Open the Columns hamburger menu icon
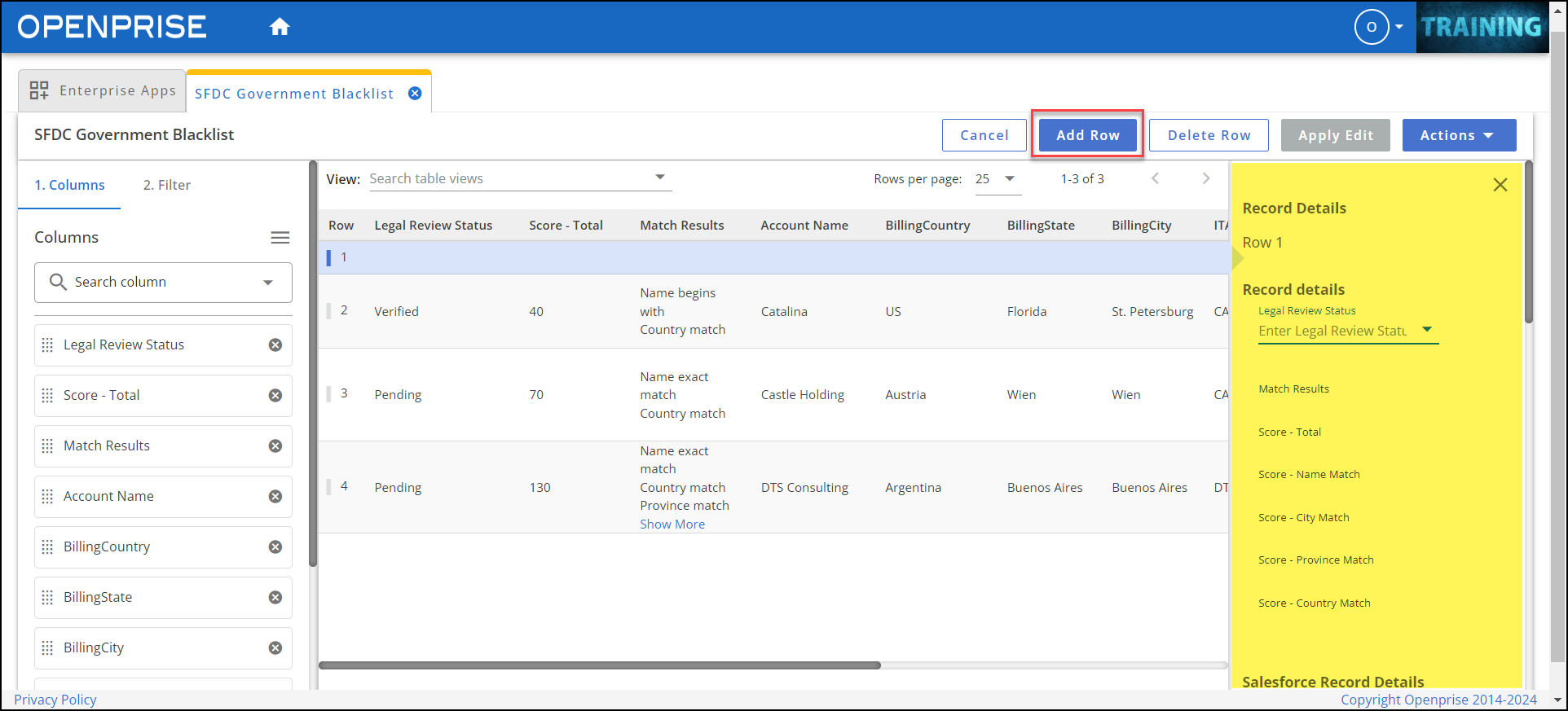 point(280,238)
